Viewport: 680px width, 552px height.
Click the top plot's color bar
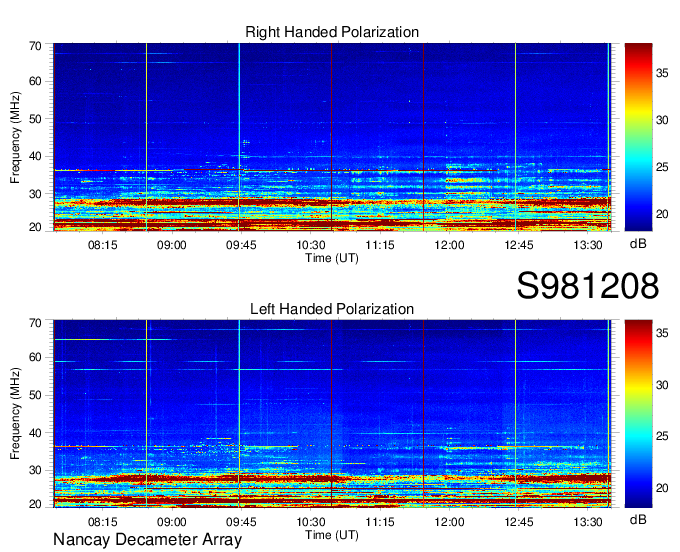pyautogui.click(x=638, y=137)
